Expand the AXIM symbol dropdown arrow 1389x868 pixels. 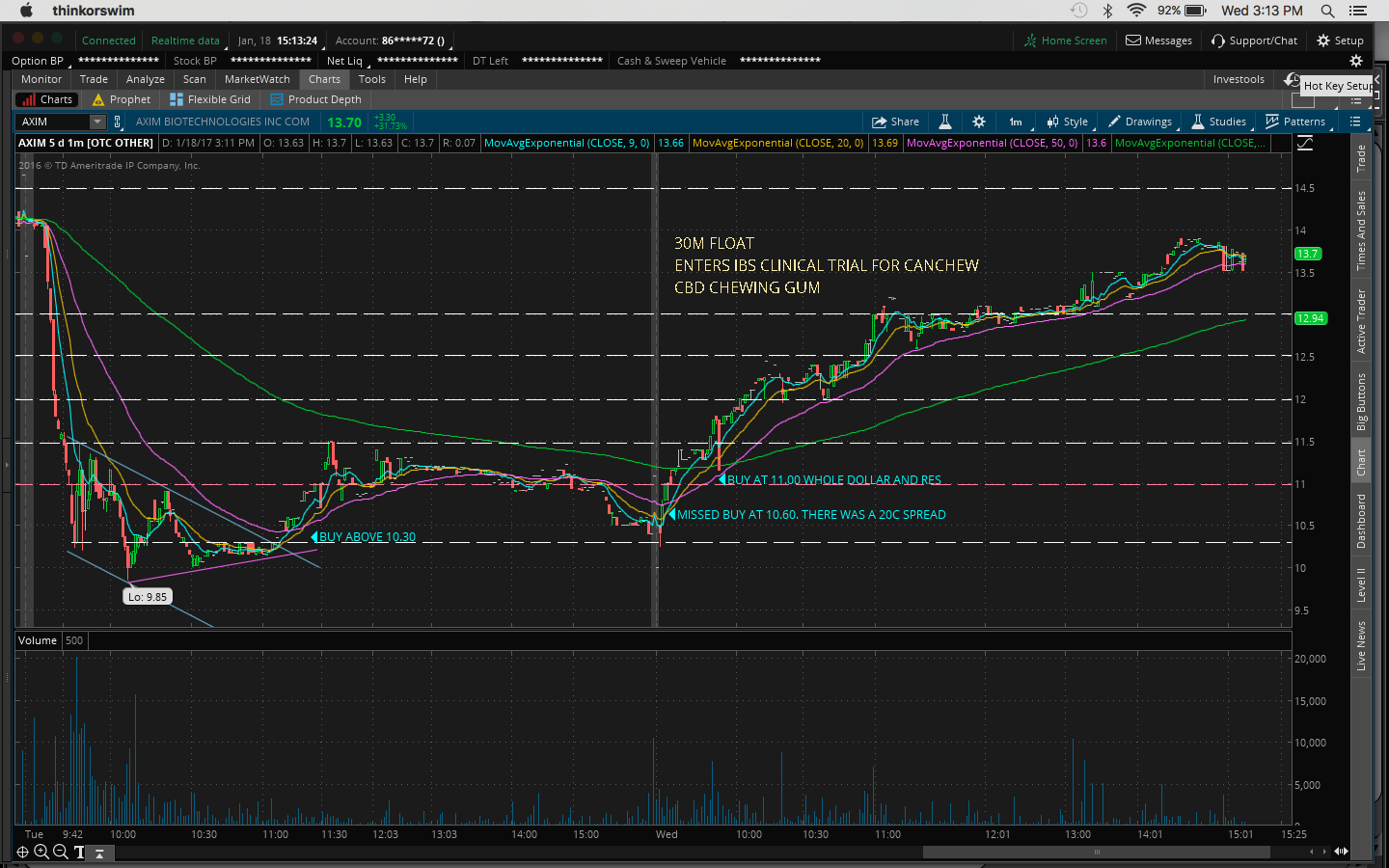[x=96, y=122]
